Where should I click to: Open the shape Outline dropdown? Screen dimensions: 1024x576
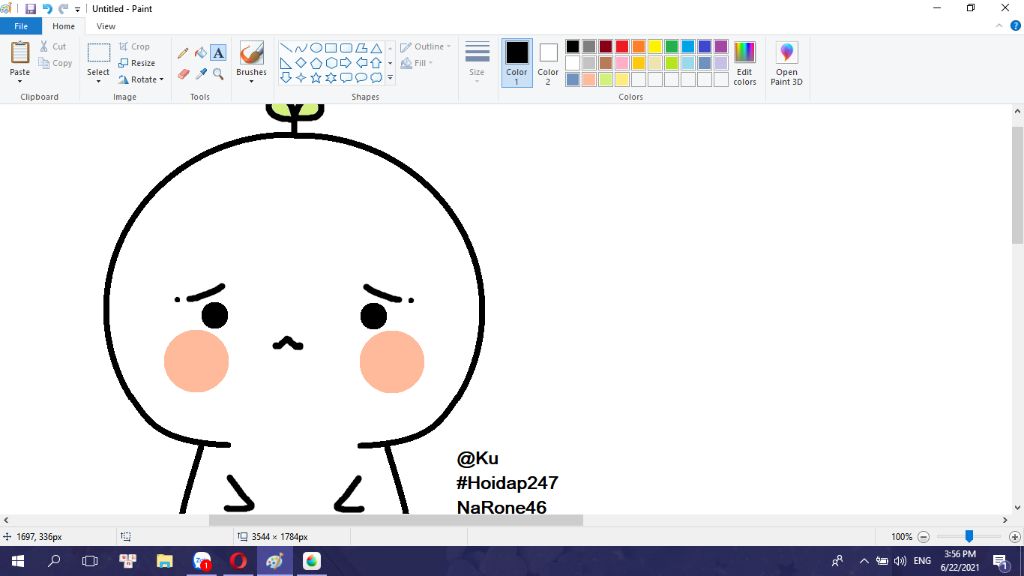point(425,46)
